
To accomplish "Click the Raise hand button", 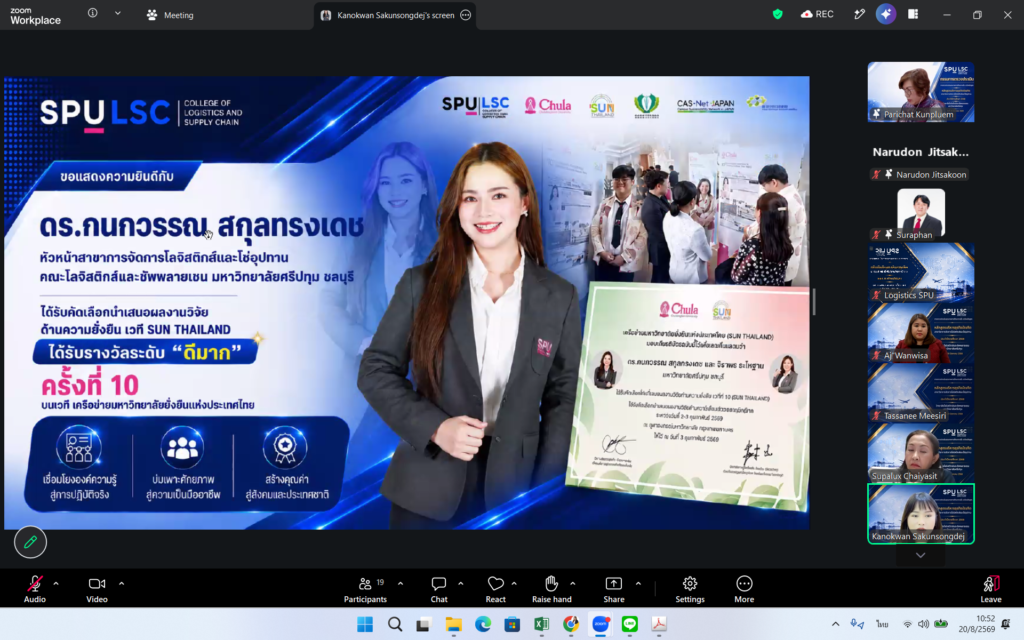I will point(552,588).
